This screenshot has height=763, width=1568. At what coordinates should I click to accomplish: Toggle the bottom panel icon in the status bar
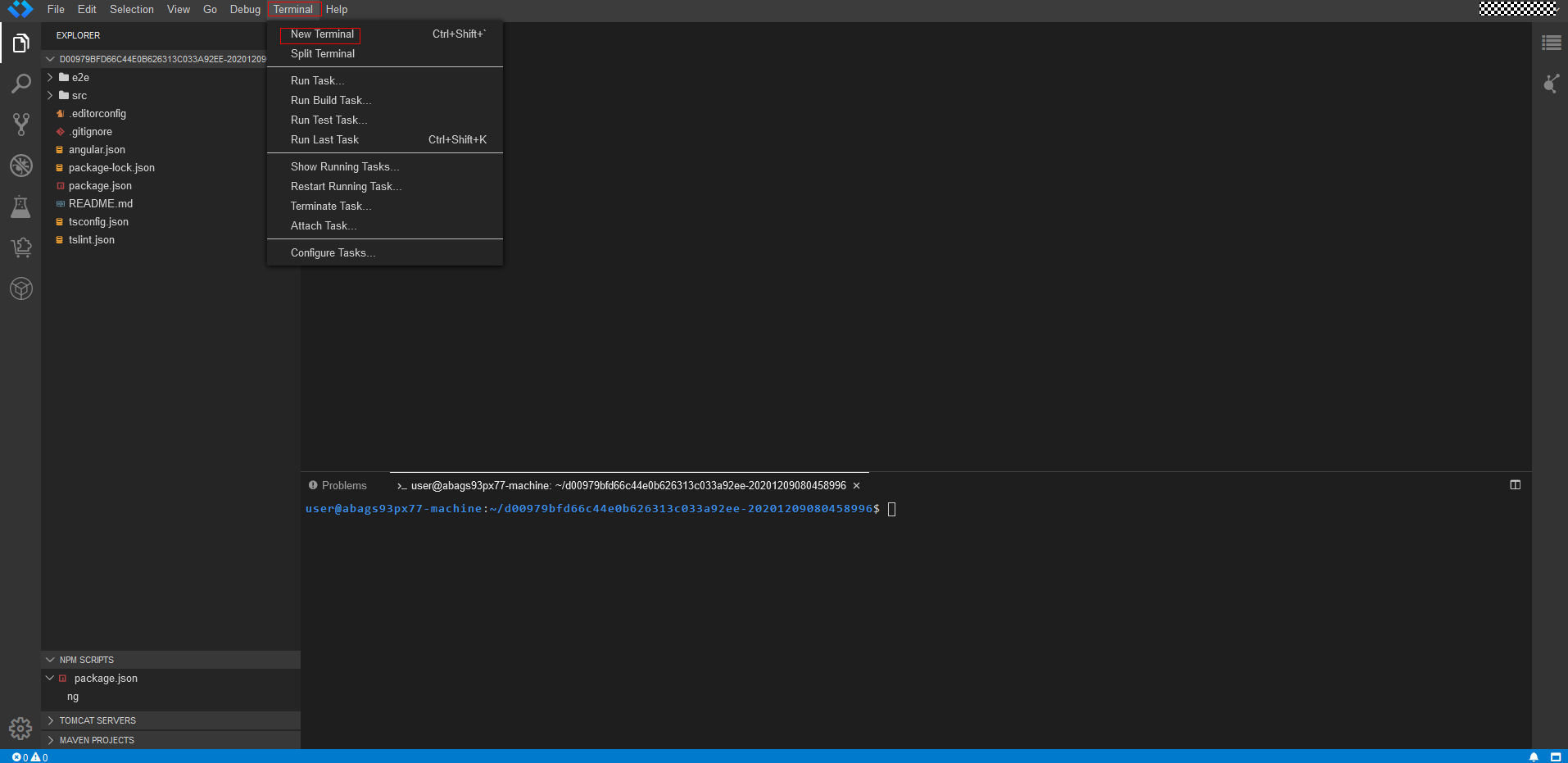(1556, 756)
